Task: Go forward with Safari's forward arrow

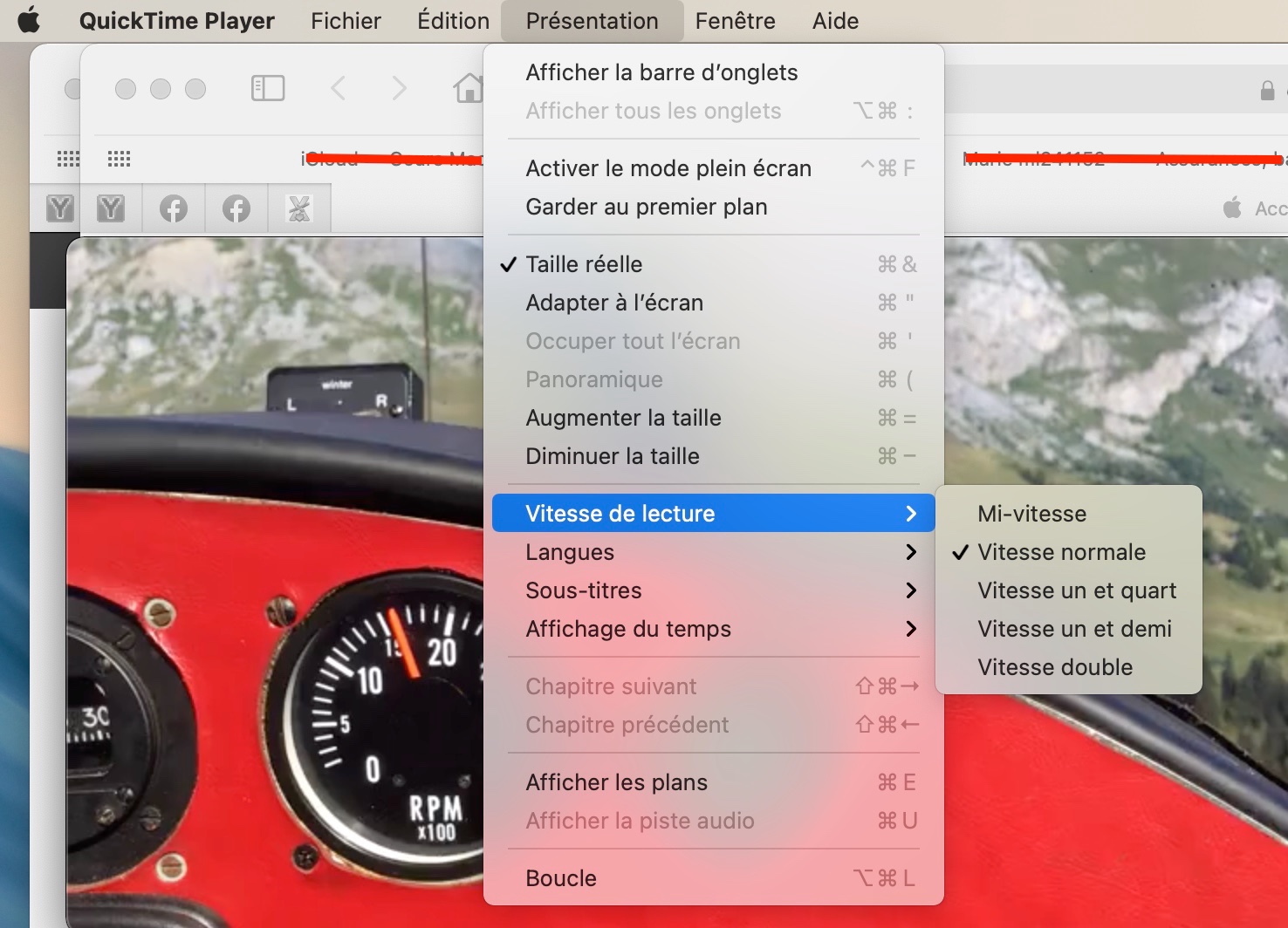Action: coord(399,88)
